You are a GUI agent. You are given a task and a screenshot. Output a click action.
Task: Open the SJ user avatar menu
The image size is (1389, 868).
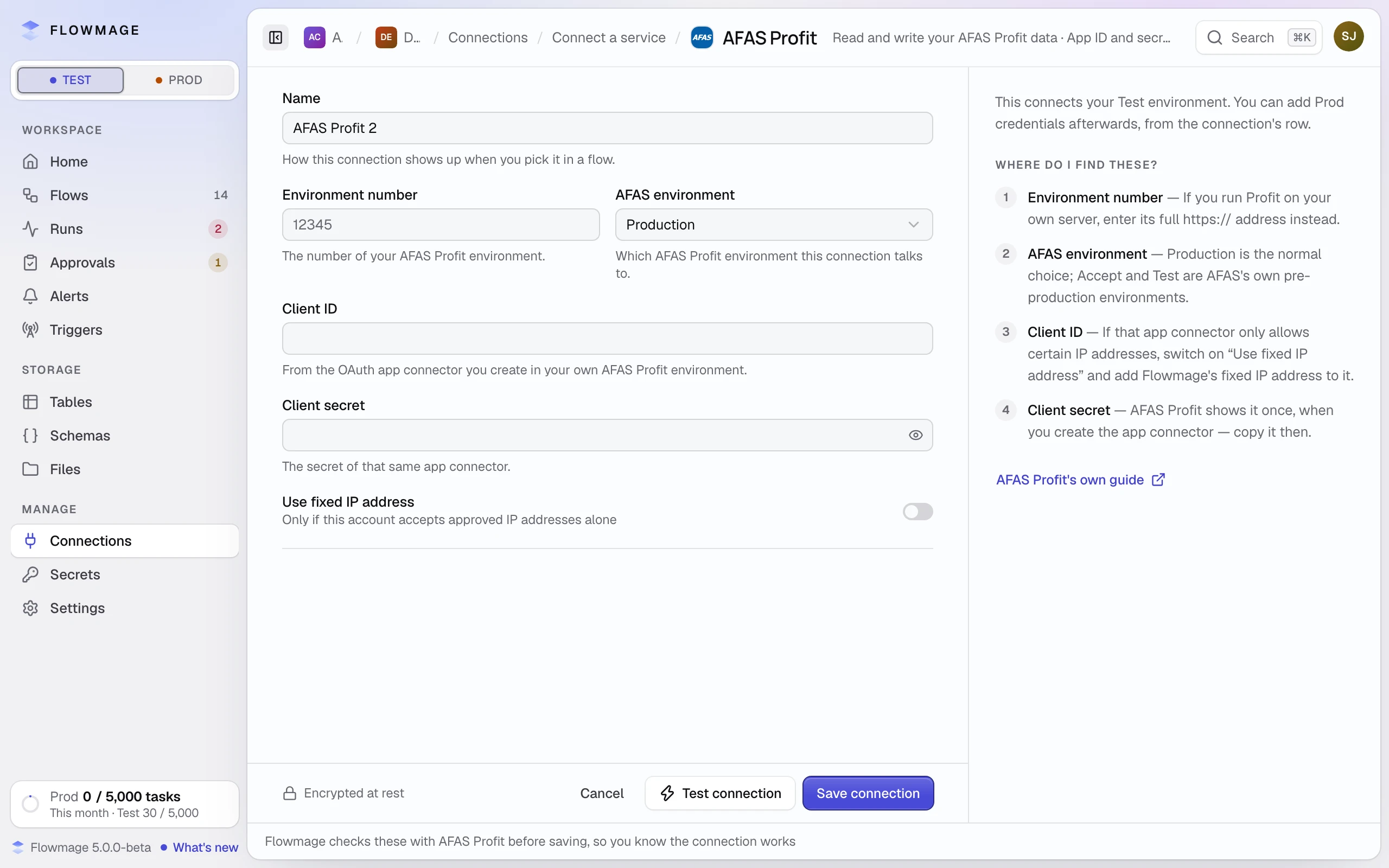[1348, 37]
